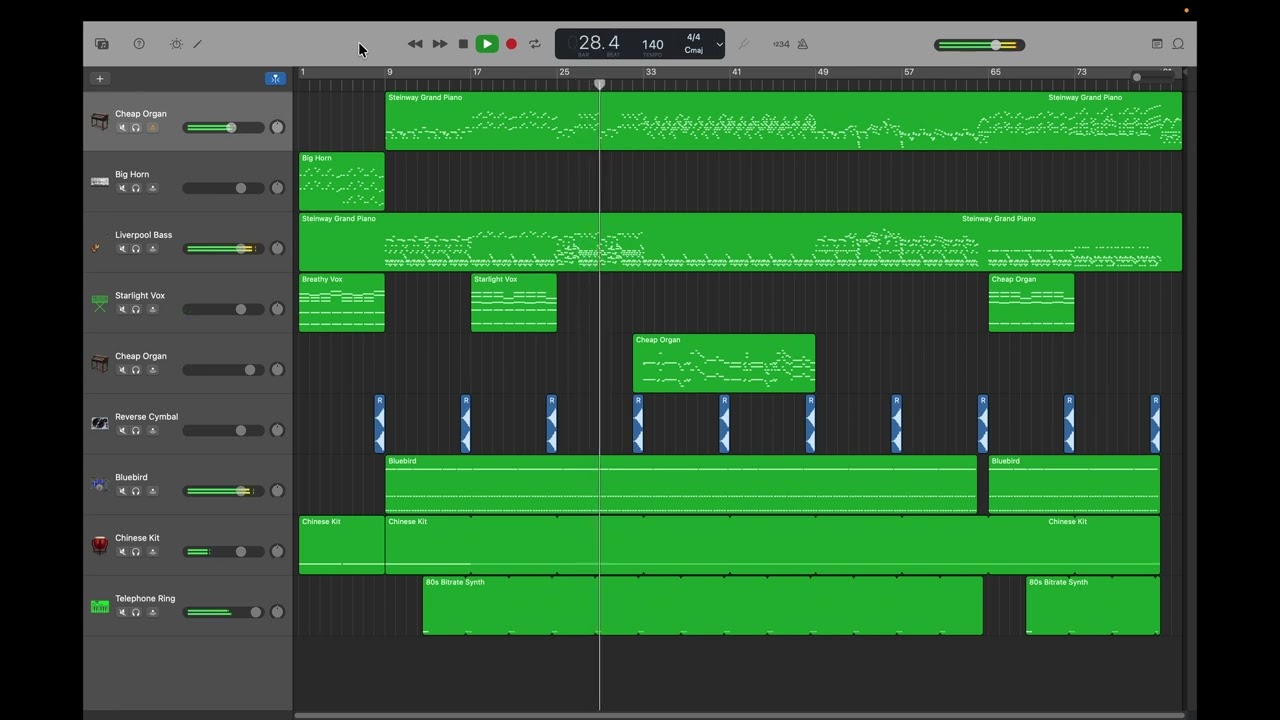Viewport: 1280px width, 720px height.
Task: Click bar 49 in the ruler
Action: (823, 72)
